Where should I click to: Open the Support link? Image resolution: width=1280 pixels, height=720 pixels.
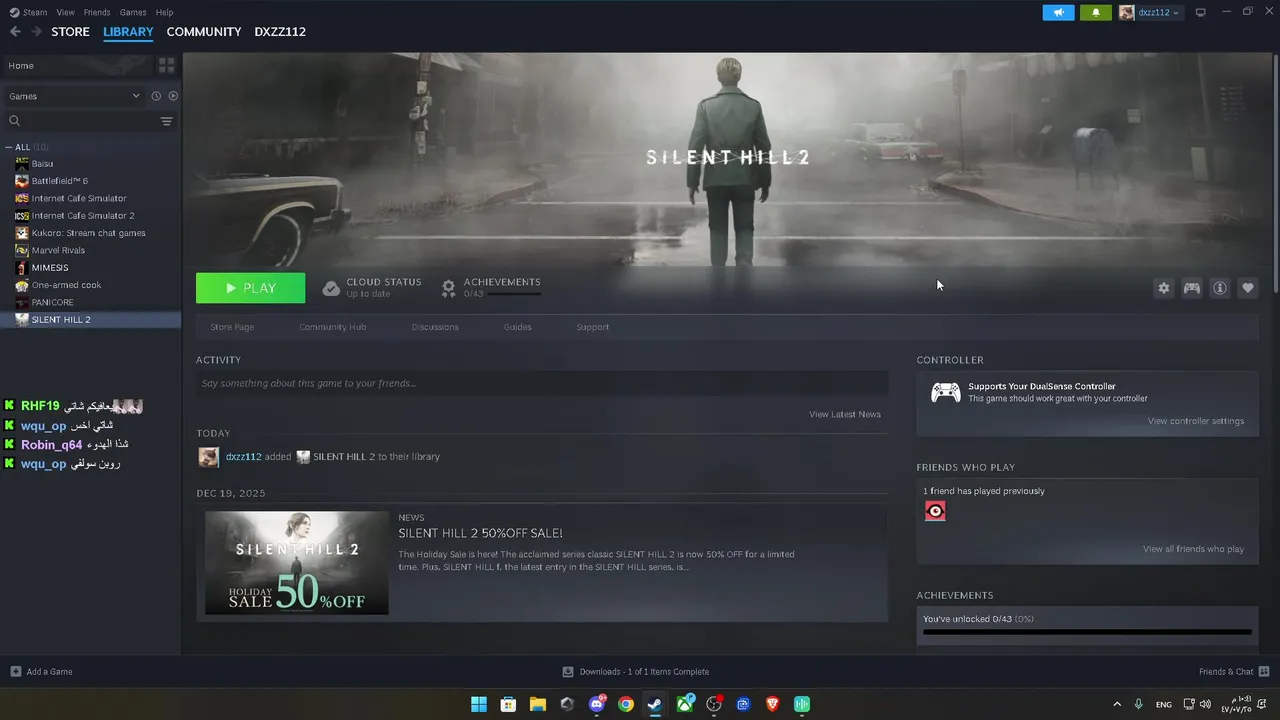click(x=592, y=327)
